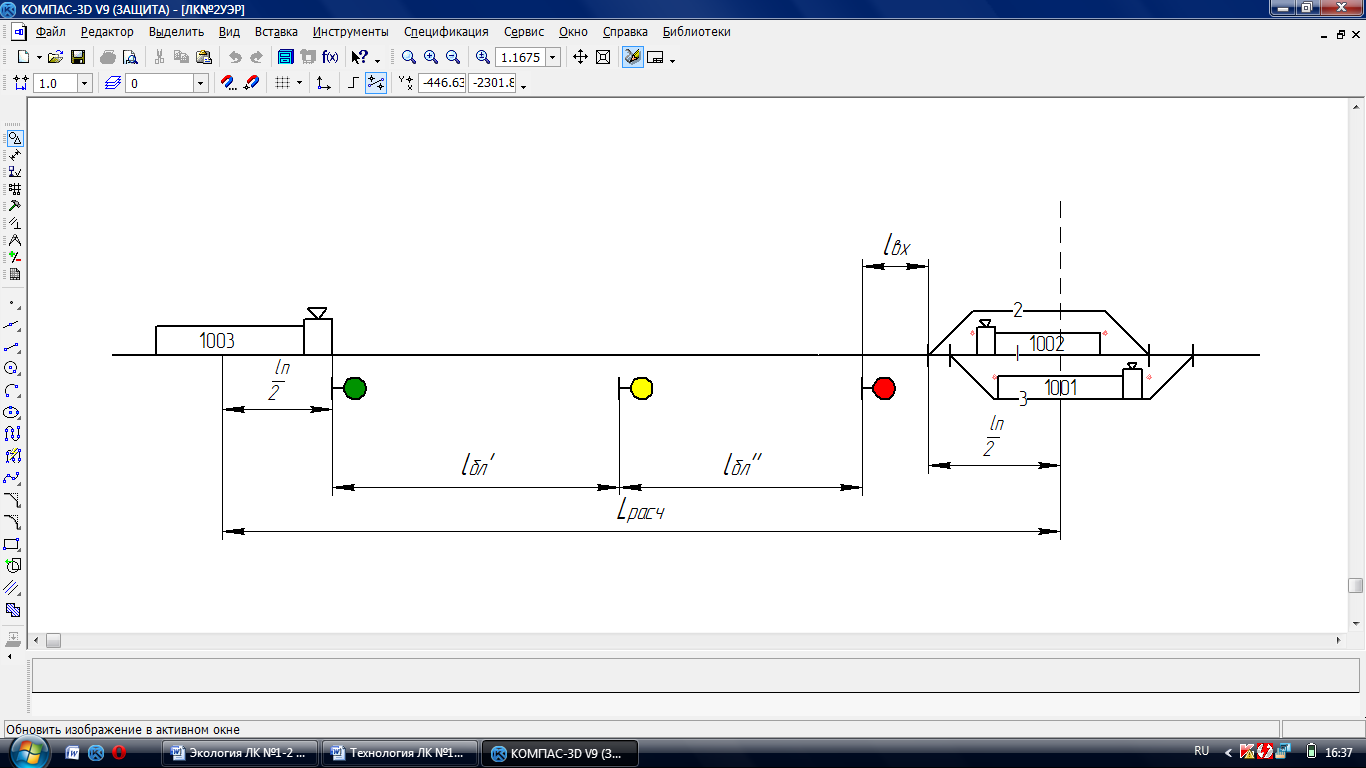Open the Сервис menu
1366x768 pixels.
[525, 32]
